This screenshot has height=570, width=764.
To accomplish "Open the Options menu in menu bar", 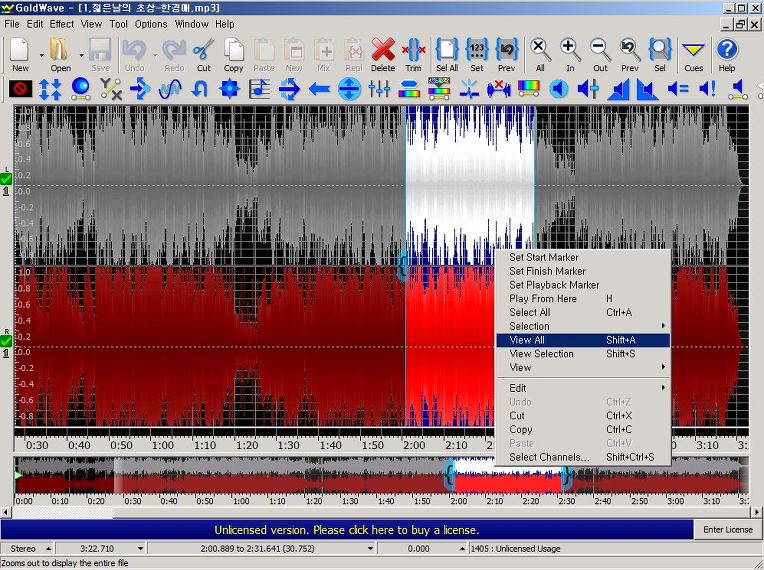I will [151, 24].
